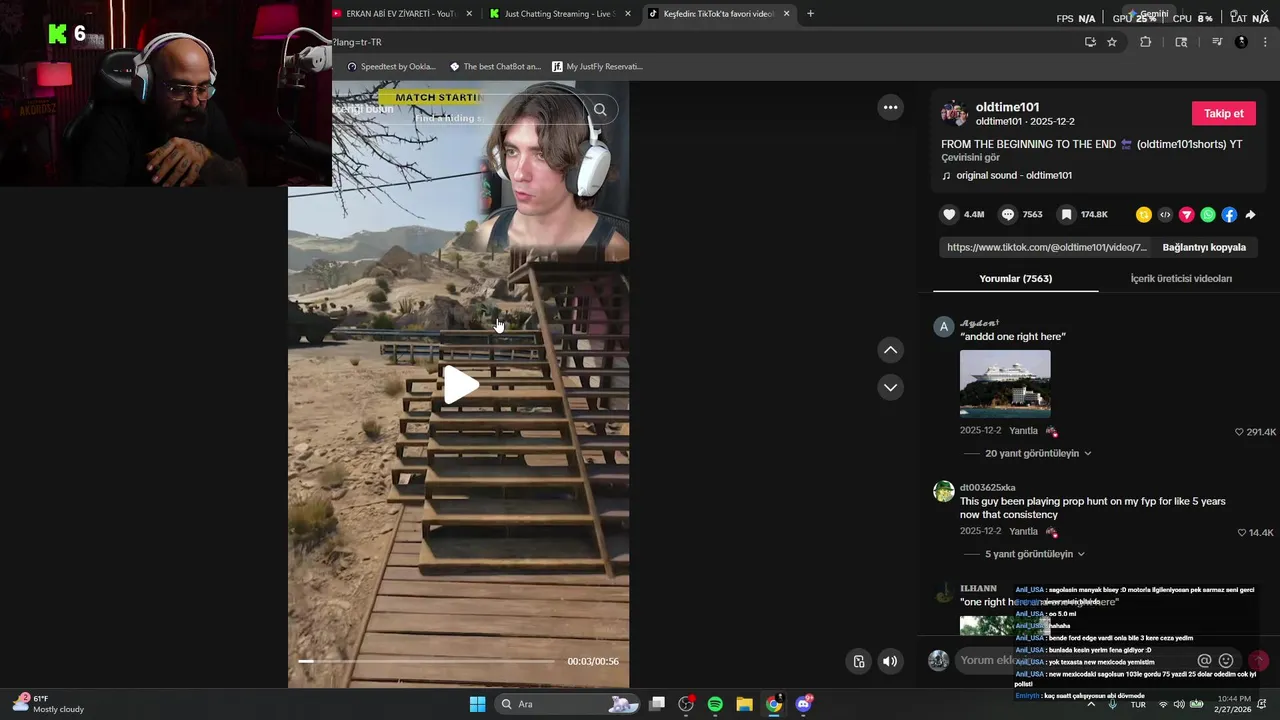Open Discord from the taskbar

(x=803, y=704)
